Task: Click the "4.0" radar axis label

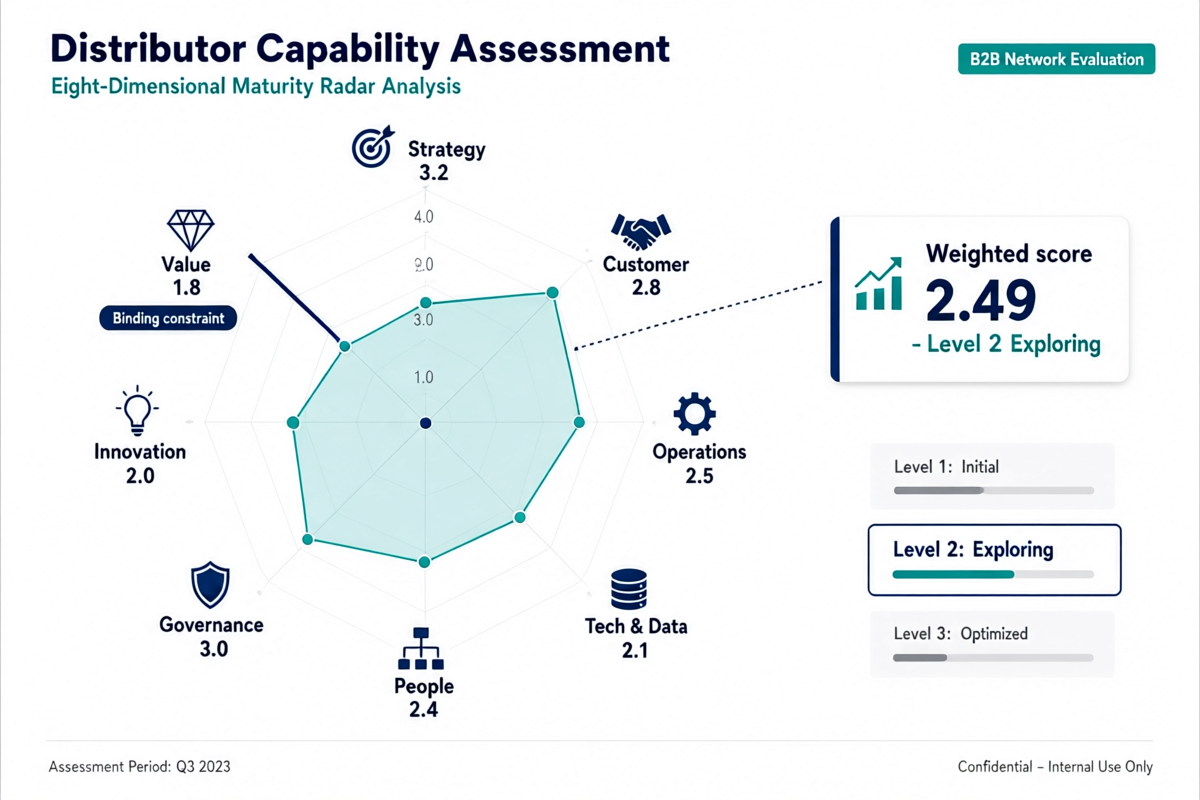Action: [x=422, y=217]
